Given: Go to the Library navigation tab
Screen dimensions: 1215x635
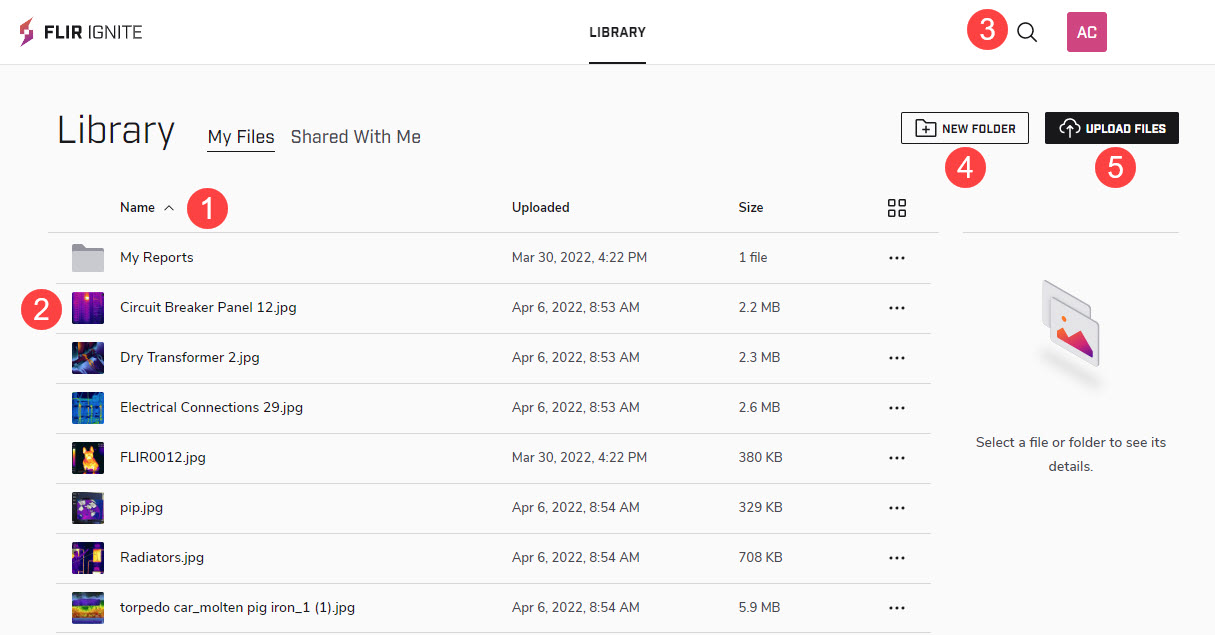Looking at the screenshot, I should click(x=617, y=32).
